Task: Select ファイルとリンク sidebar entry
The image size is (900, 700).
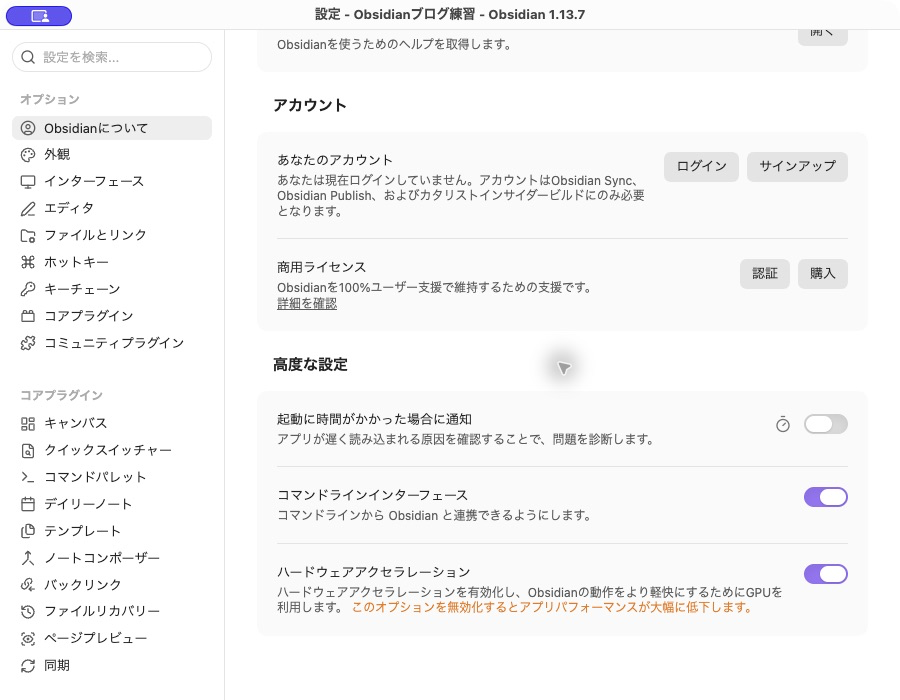Action: (x=112, y=236)
